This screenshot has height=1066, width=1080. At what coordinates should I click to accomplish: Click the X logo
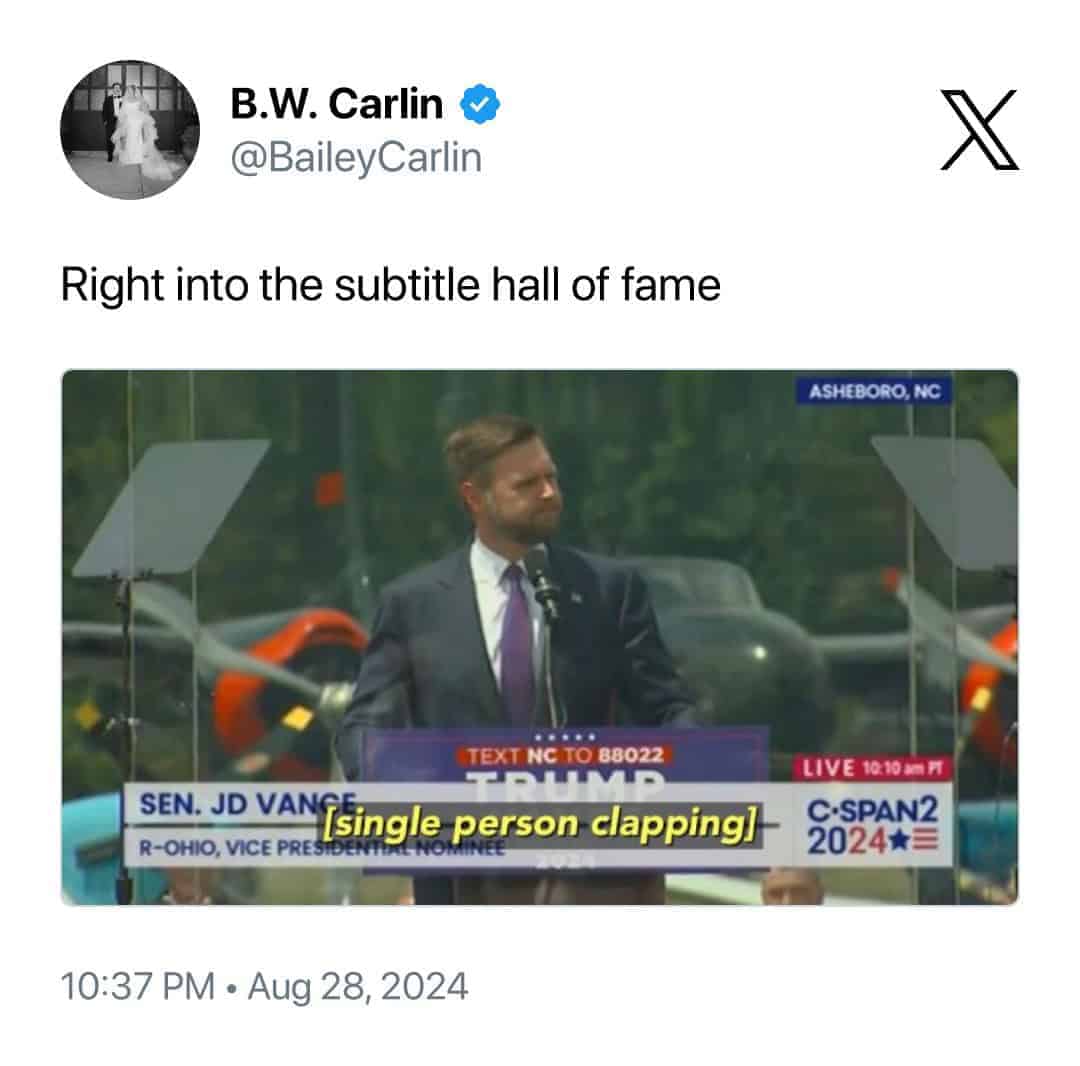[x=979, y=129]
